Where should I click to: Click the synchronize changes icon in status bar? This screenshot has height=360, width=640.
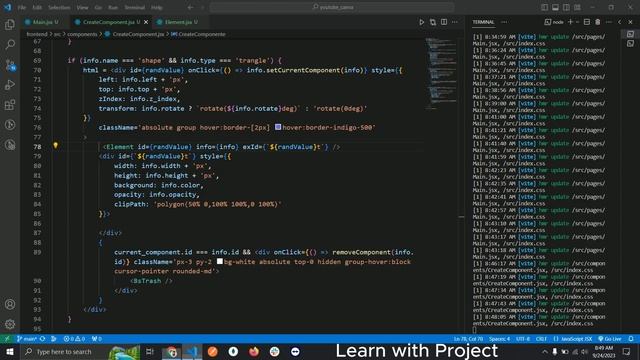tap(42, 339)
